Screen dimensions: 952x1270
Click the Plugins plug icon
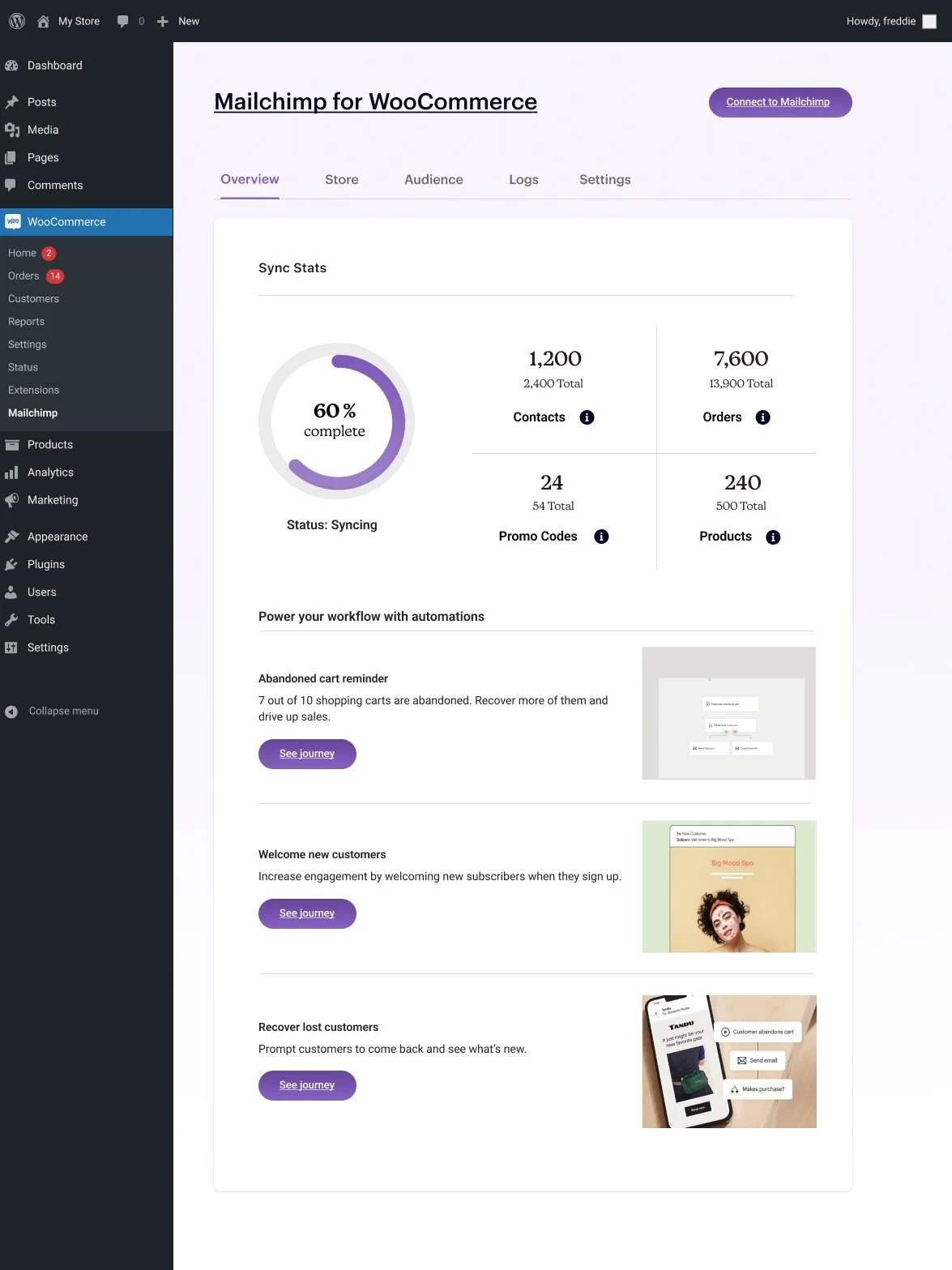pos(11,564)
